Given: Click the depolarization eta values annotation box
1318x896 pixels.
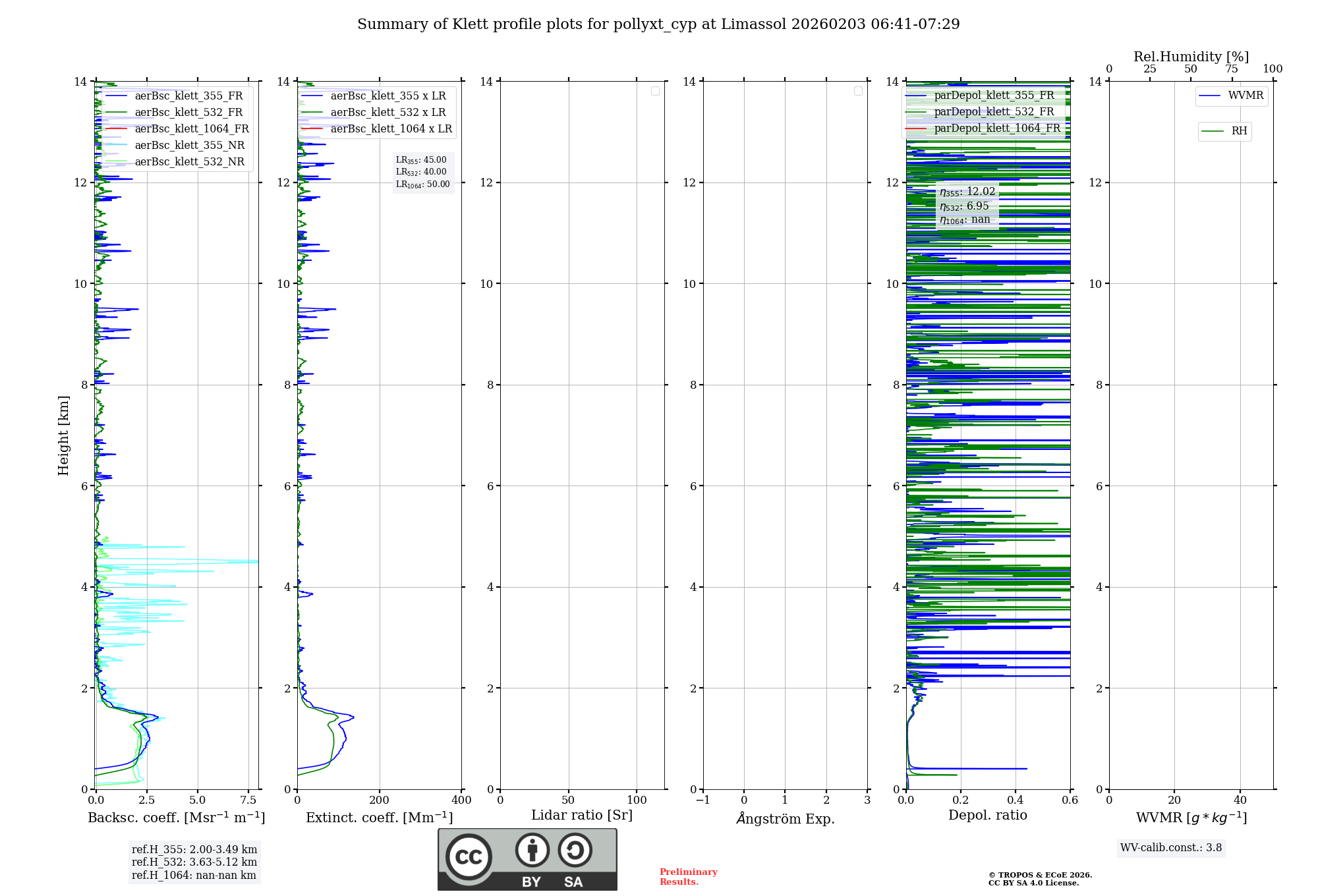Looking at the screenshot, I should (x=967, y=206).
